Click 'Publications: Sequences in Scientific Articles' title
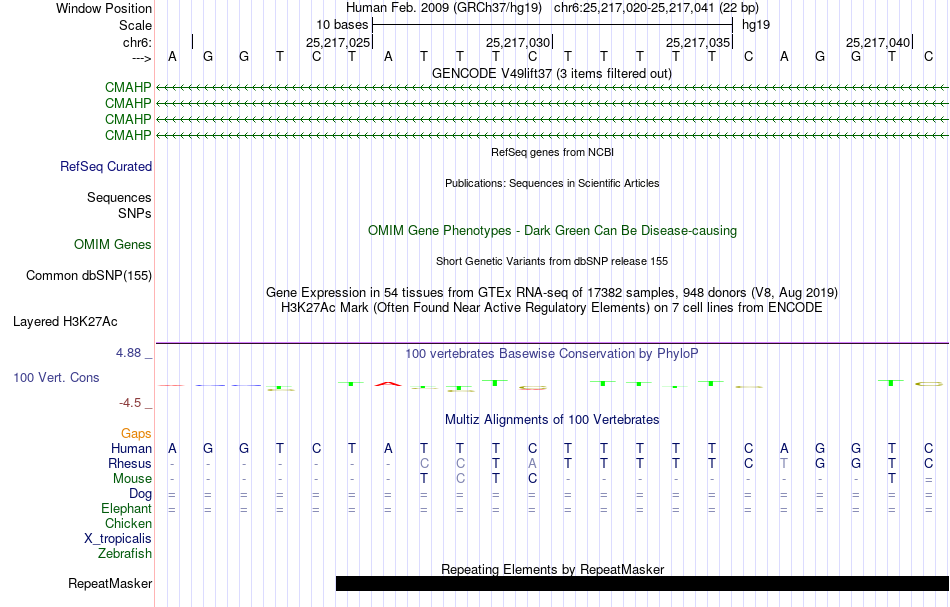 [552, 183]
